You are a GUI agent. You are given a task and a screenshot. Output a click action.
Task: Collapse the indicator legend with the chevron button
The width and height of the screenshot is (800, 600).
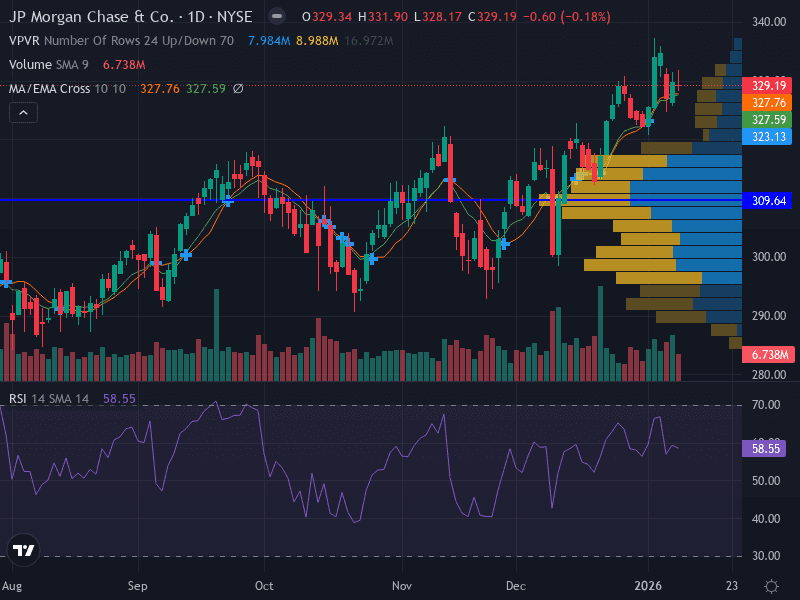point(23,113)
